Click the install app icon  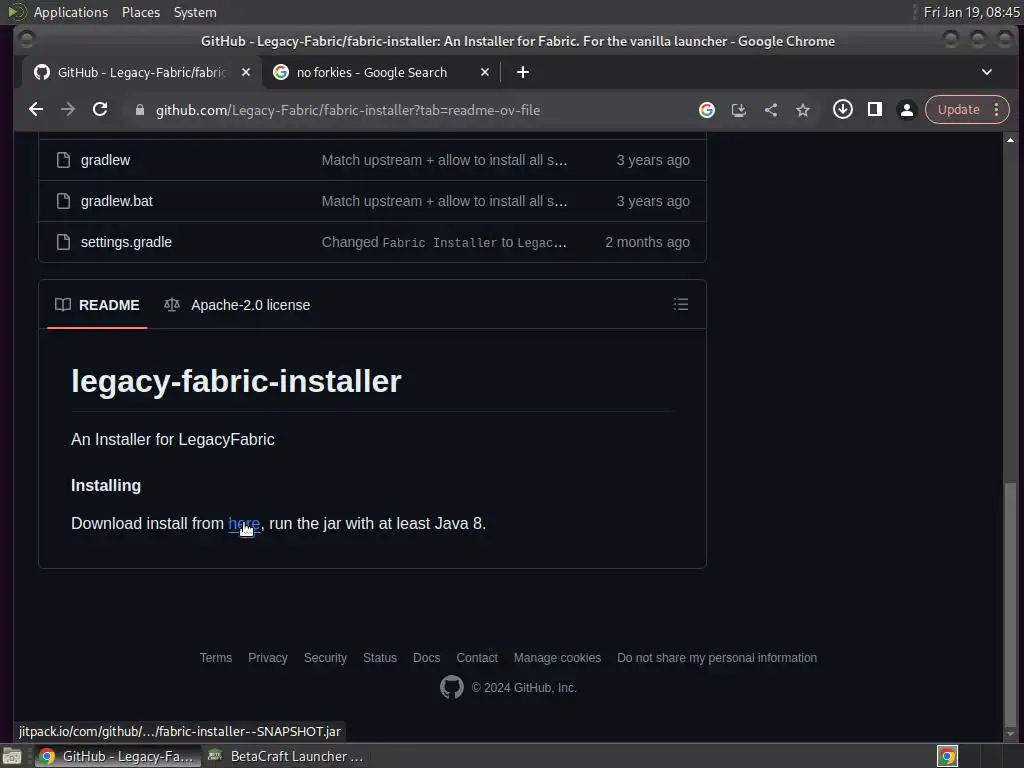point(739,110)
